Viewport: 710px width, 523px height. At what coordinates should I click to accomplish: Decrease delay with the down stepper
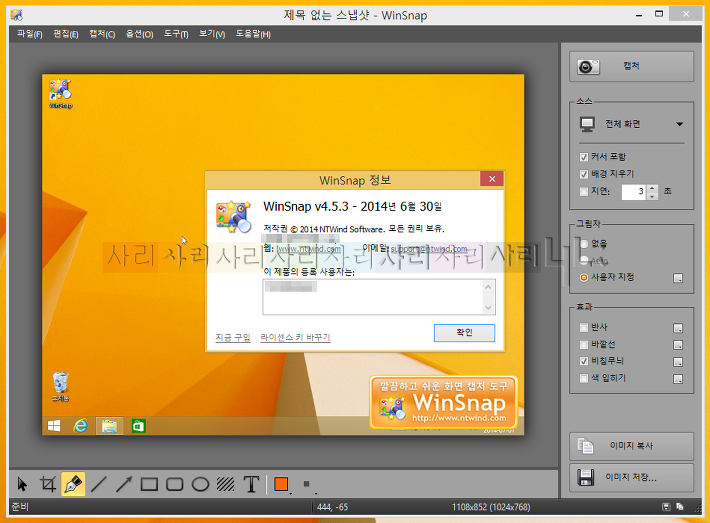tap(652, 196)
